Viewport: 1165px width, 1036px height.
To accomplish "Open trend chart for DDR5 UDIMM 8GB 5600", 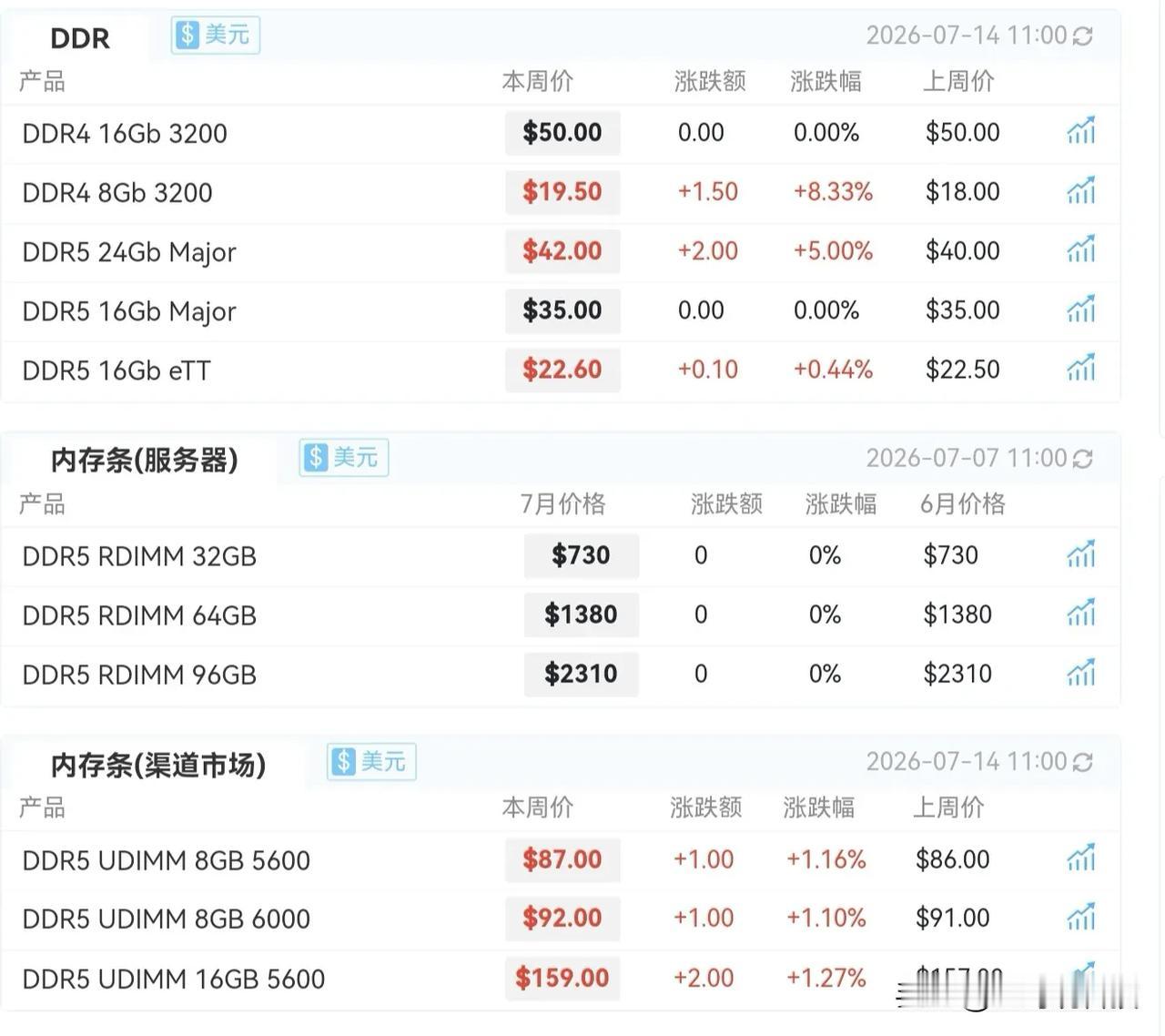I will pyautogui.click(x=1081, y=858).
